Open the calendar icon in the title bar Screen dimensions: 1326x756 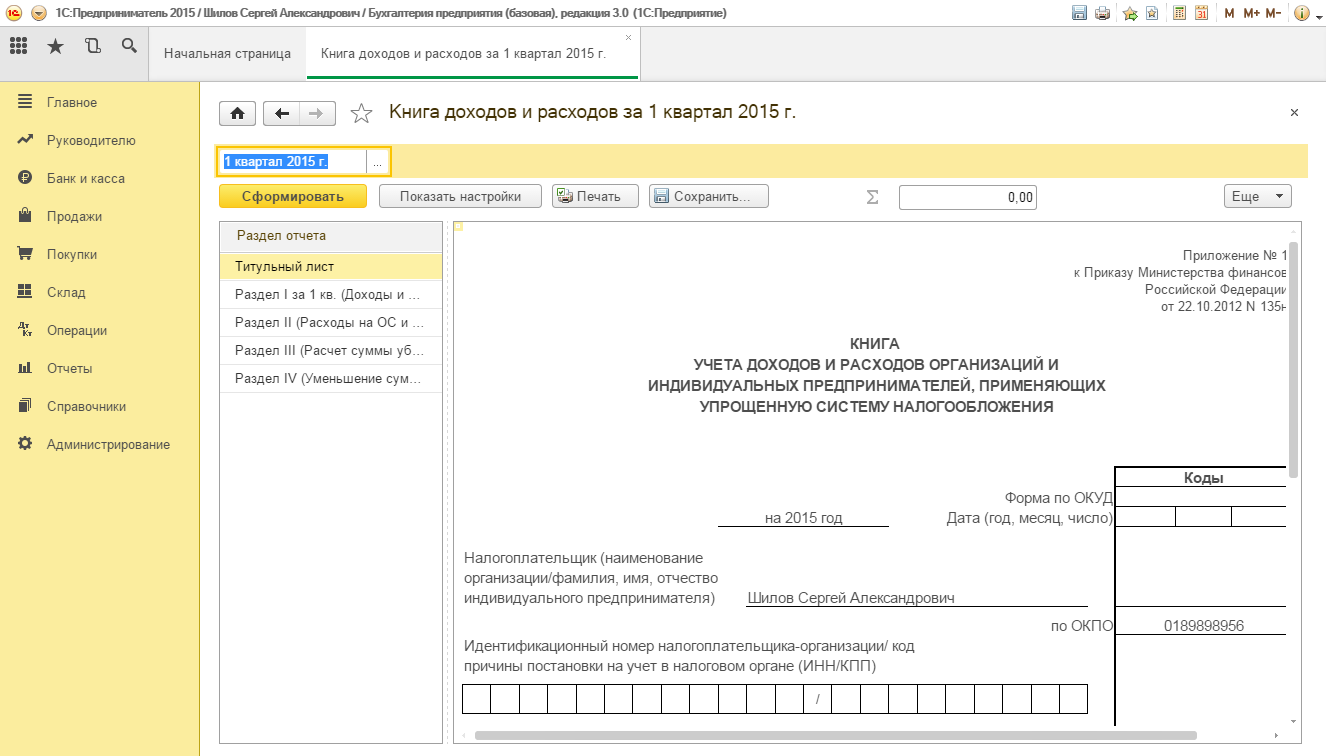click(x=1201, y=13)
